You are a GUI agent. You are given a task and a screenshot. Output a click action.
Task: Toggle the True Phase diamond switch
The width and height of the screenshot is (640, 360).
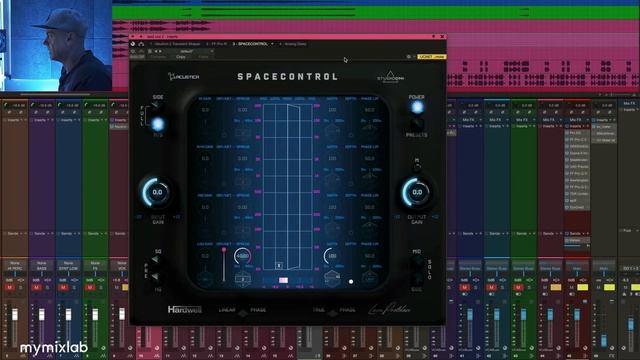click(x=333, y=313)
